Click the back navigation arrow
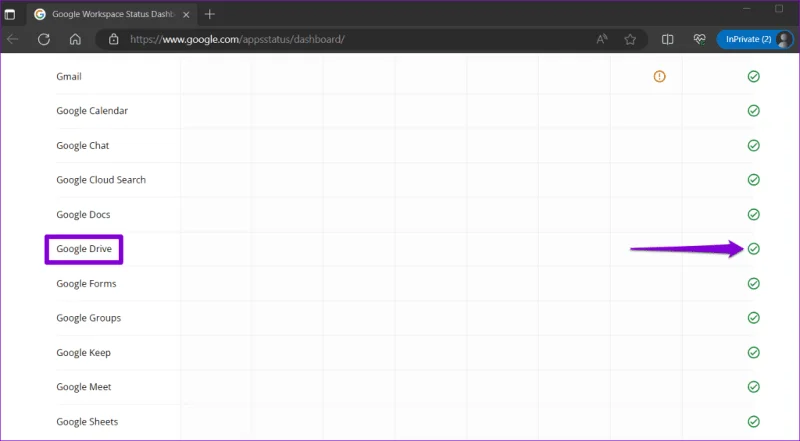 [13, 39]
